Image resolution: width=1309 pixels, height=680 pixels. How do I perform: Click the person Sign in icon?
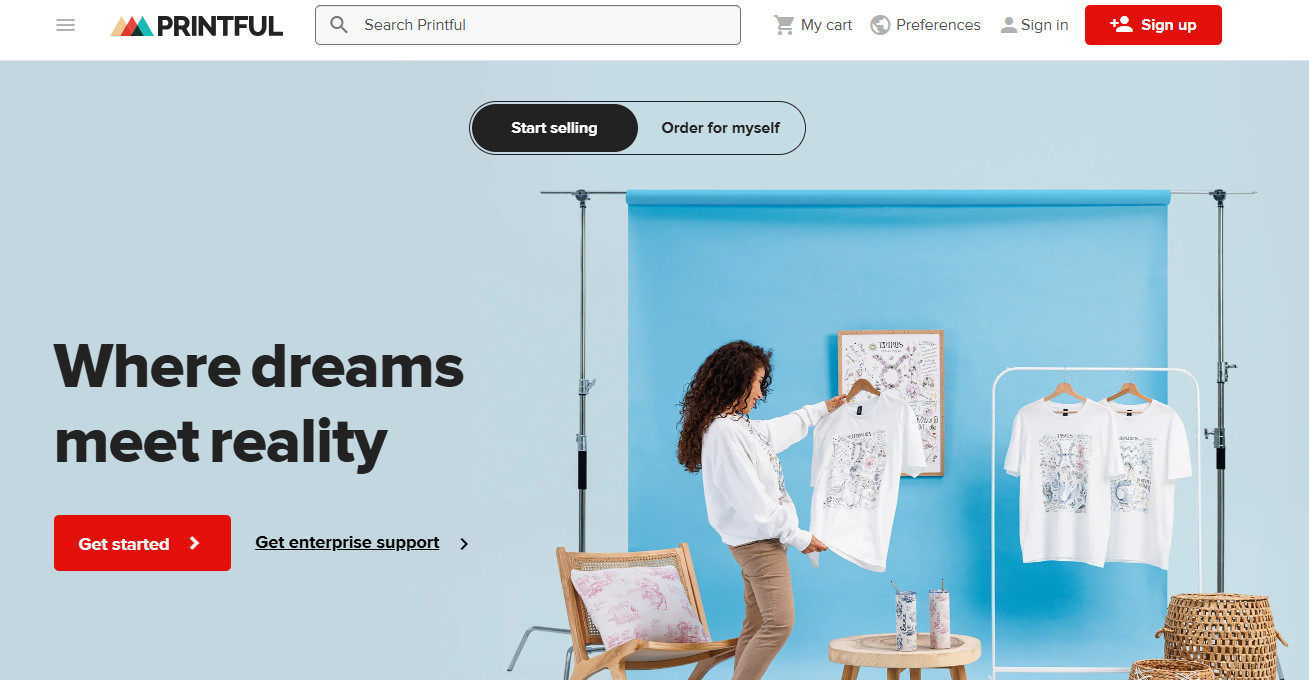coord(1008,25)
